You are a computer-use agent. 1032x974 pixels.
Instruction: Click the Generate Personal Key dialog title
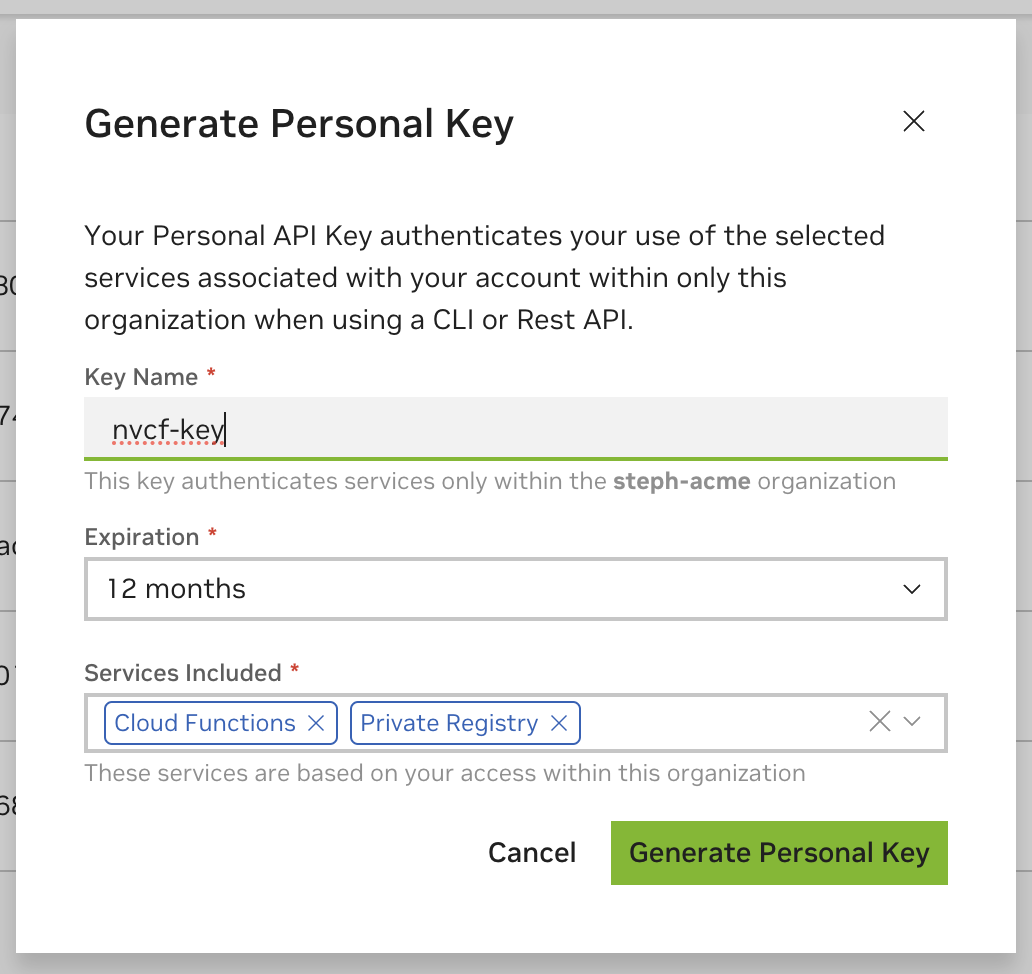point(299,124)
